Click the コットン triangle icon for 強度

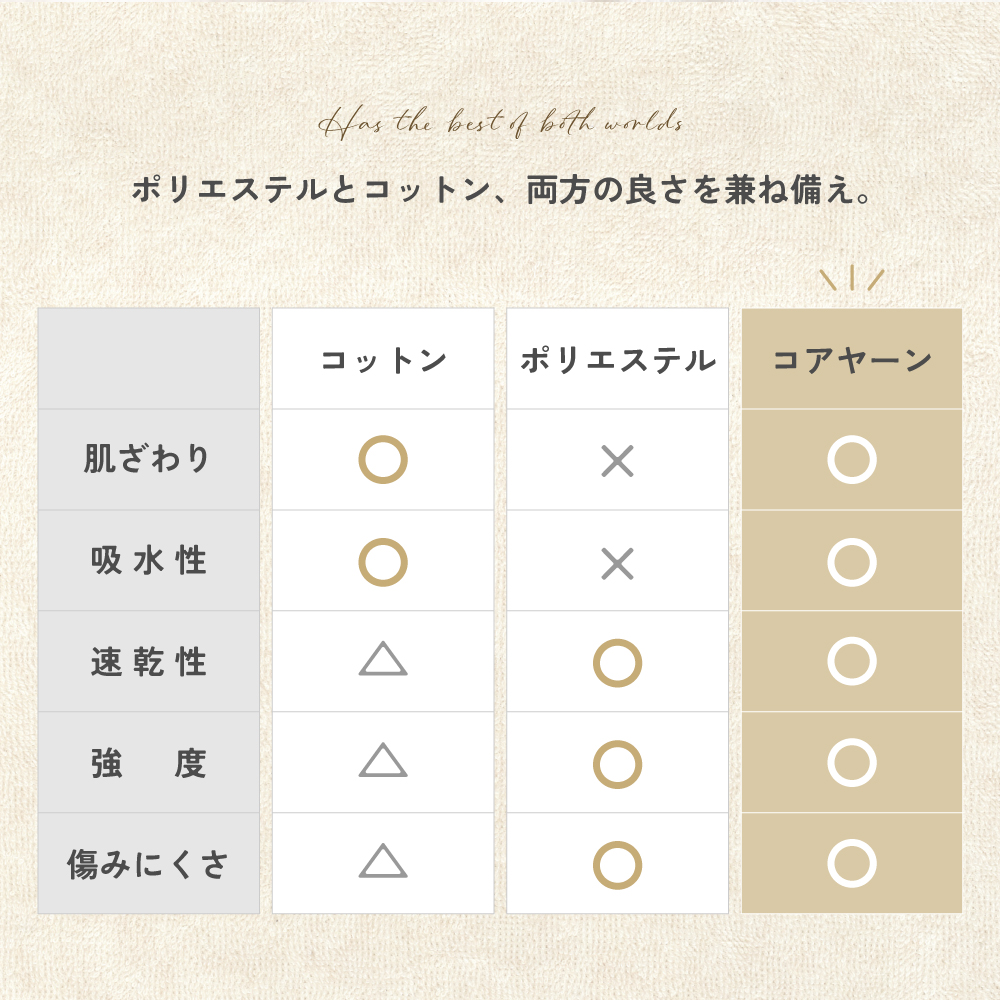point(383,760)
